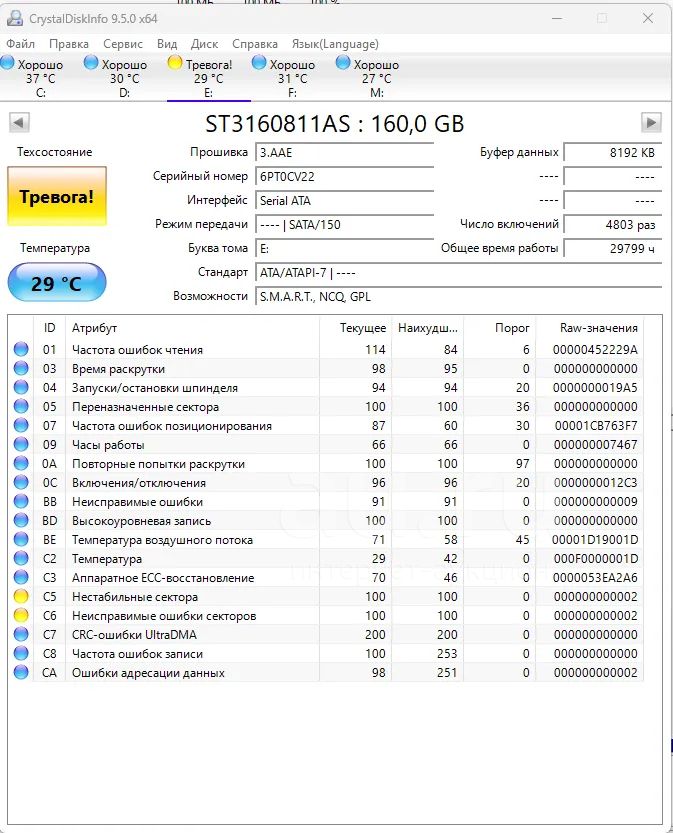
Task: Click the status circle for attribute C8
Action: point(21,653)
